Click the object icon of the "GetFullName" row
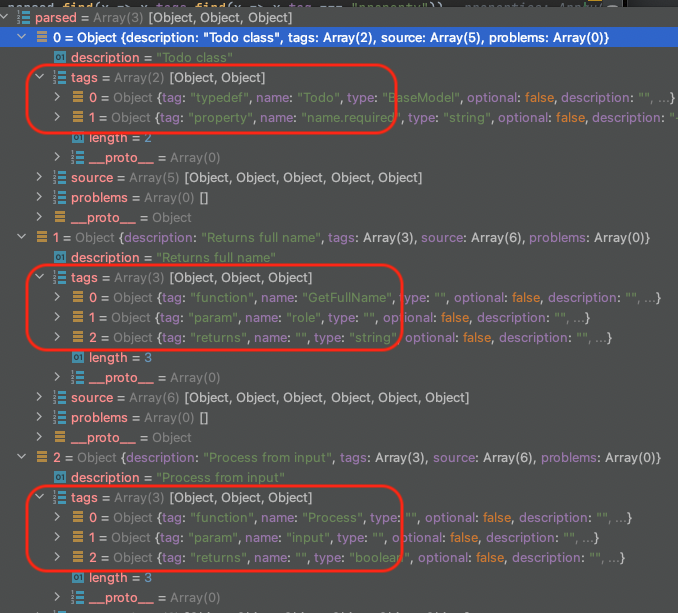Viewport: 678px width, 613px height. (x=78, y=297)
